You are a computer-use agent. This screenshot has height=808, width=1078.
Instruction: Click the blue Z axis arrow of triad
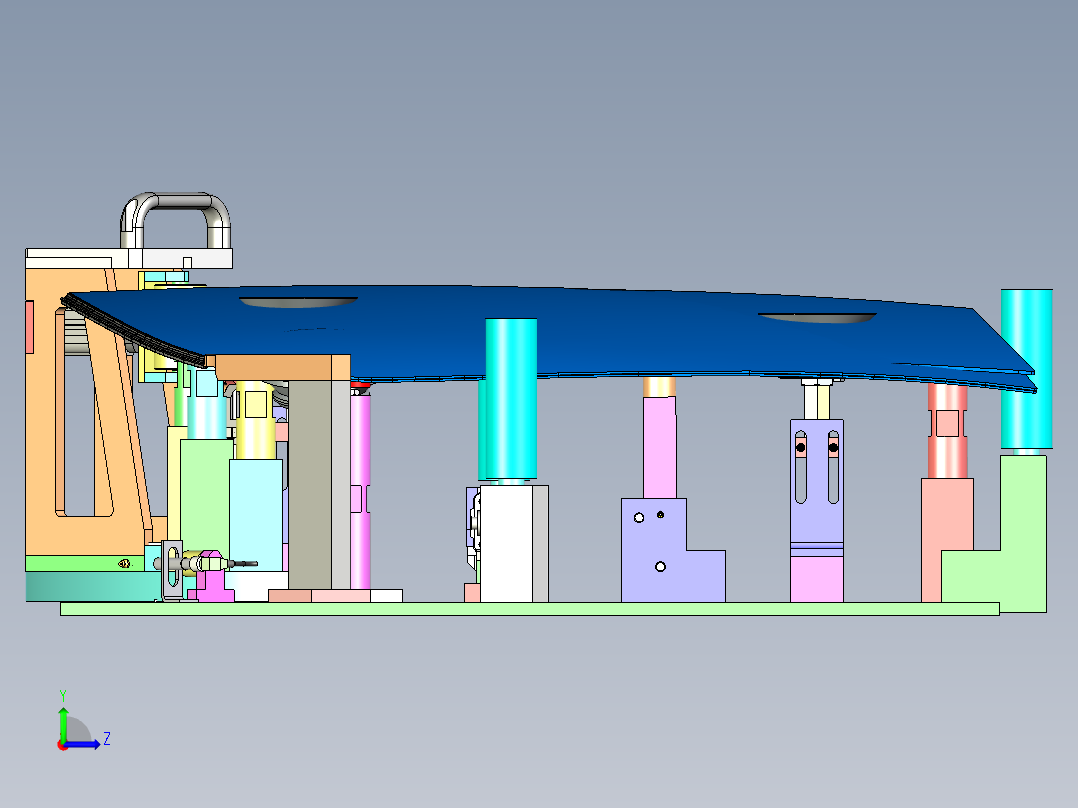(84, 744)
